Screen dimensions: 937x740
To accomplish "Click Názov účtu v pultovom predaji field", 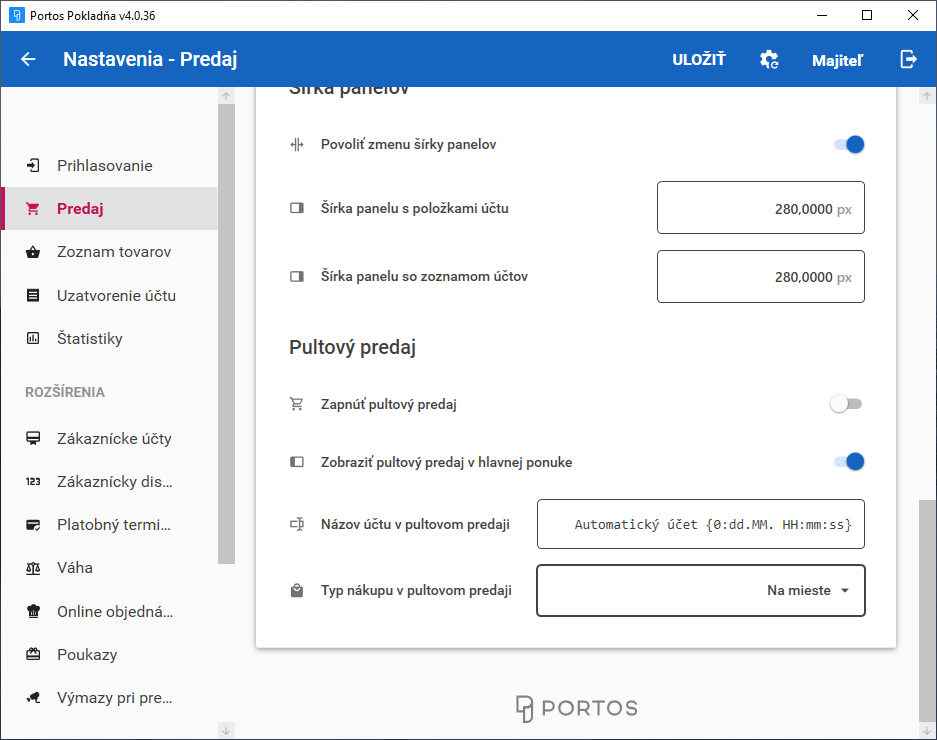I will coord(700,524).
